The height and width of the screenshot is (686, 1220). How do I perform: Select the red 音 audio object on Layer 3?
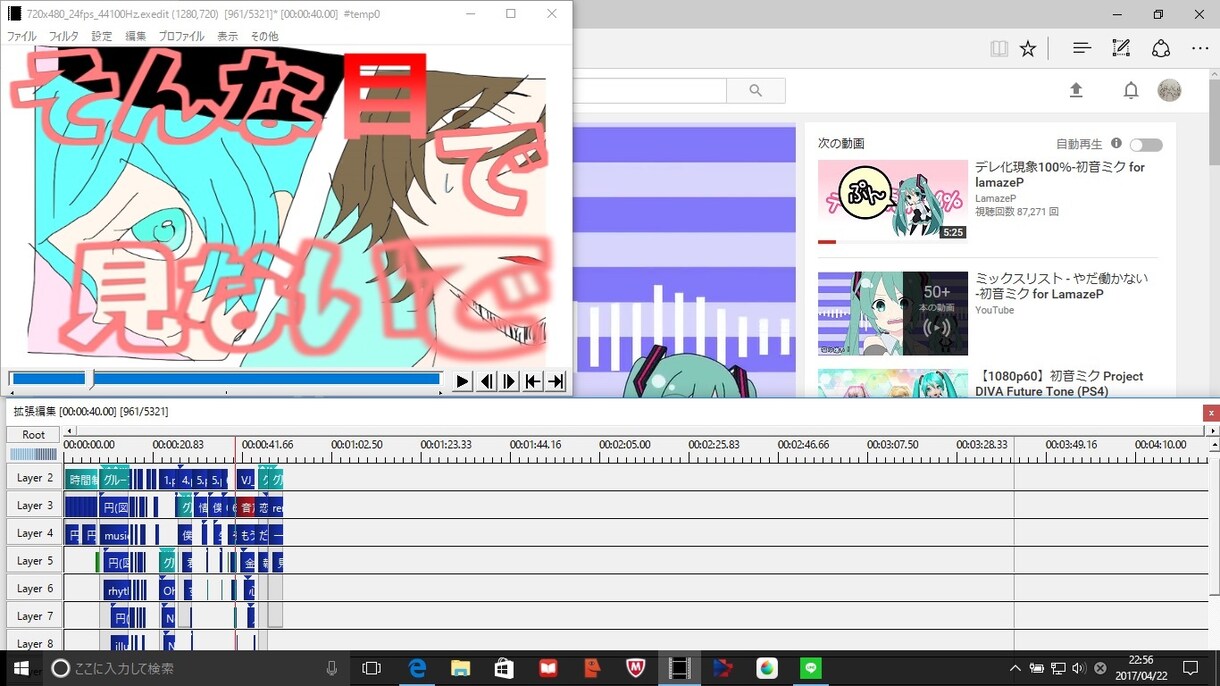point(245,507)
